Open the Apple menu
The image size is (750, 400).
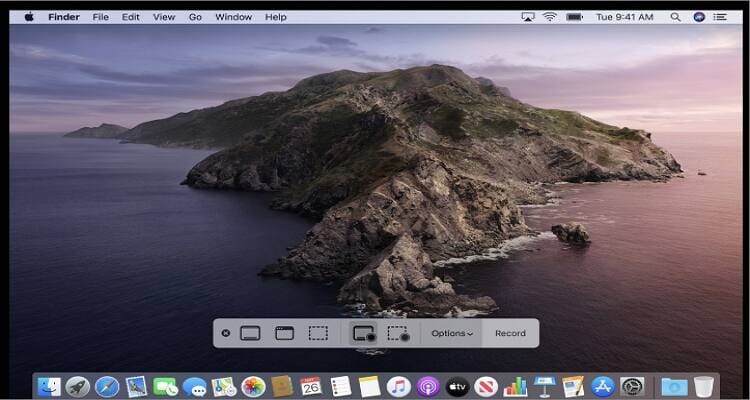(x=29, y=17)
